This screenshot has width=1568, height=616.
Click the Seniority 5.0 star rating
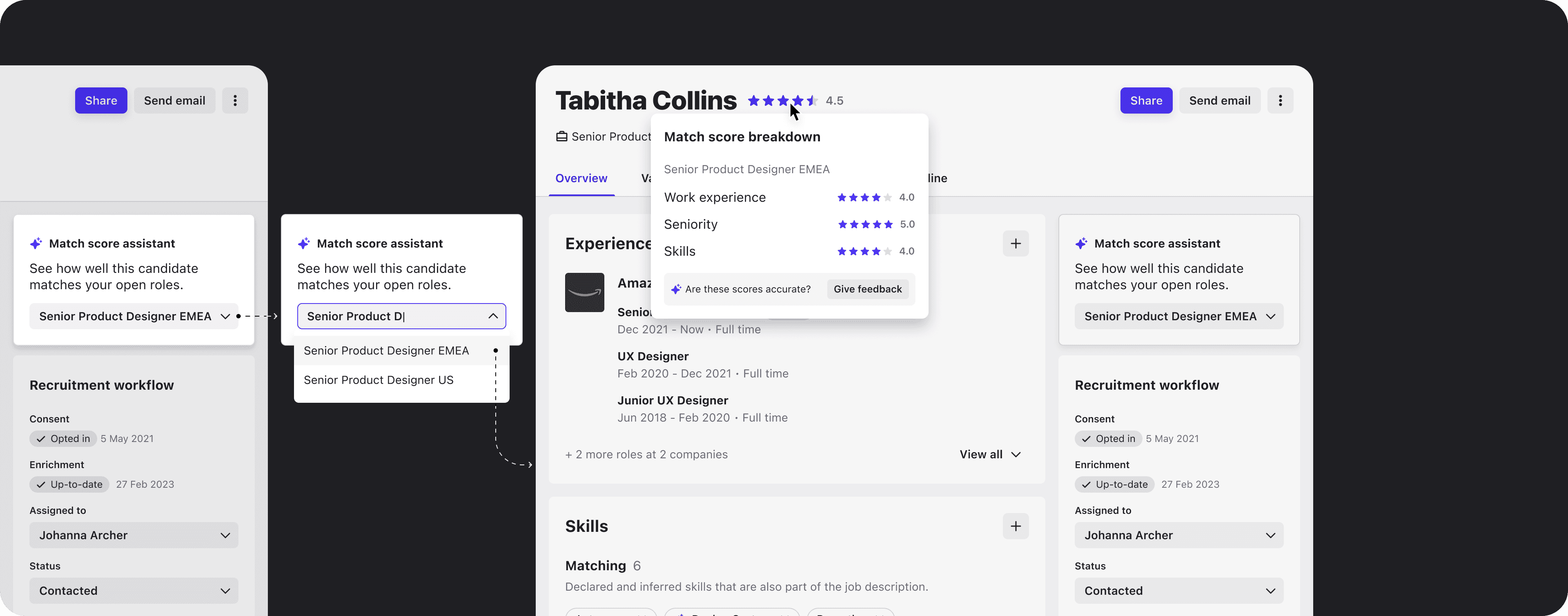[865, 224]
